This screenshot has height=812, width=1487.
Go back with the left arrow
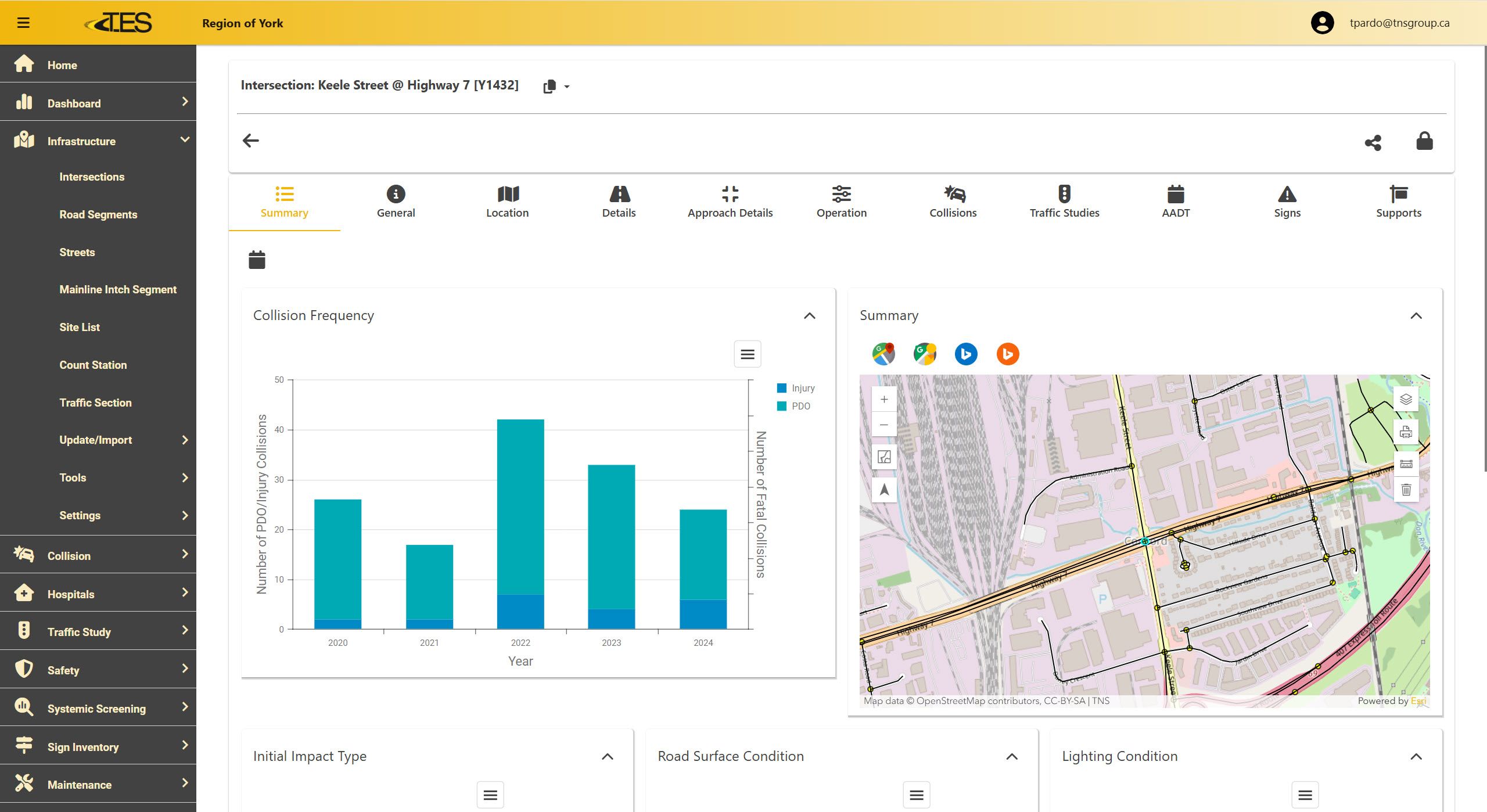click(x=251, y=141)
